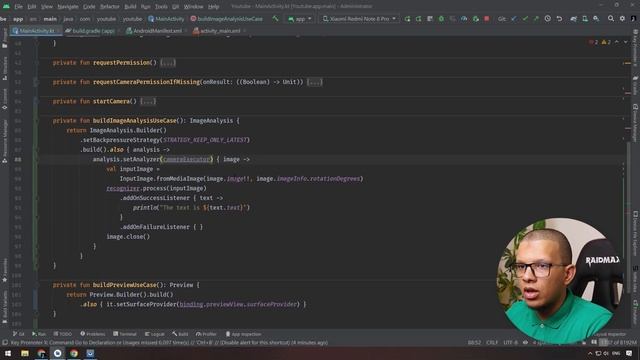Open the Git tool window button
Viewport: 640px width, 360px height.
coord(19,334)
